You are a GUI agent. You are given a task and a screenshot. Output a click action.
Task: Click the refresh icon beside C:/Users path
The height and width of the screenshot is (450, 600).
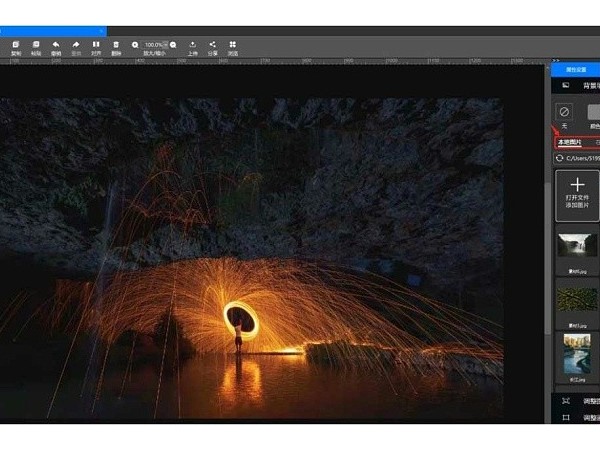(561, 158)
